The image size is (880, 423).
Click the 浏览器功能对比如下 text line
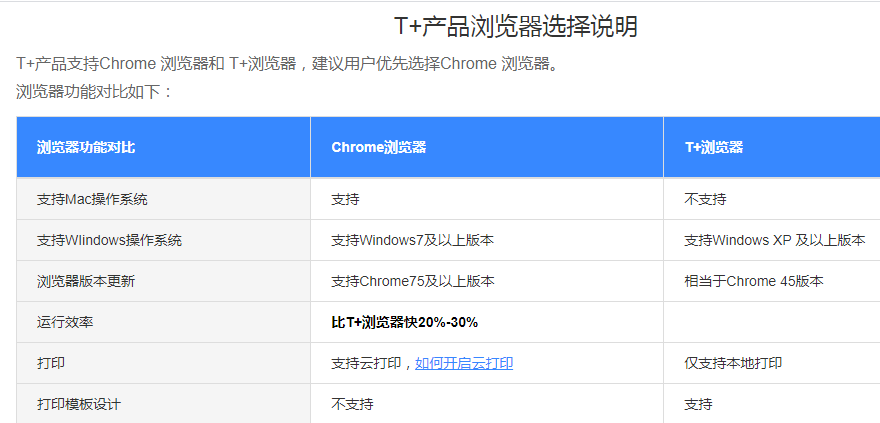94,91
